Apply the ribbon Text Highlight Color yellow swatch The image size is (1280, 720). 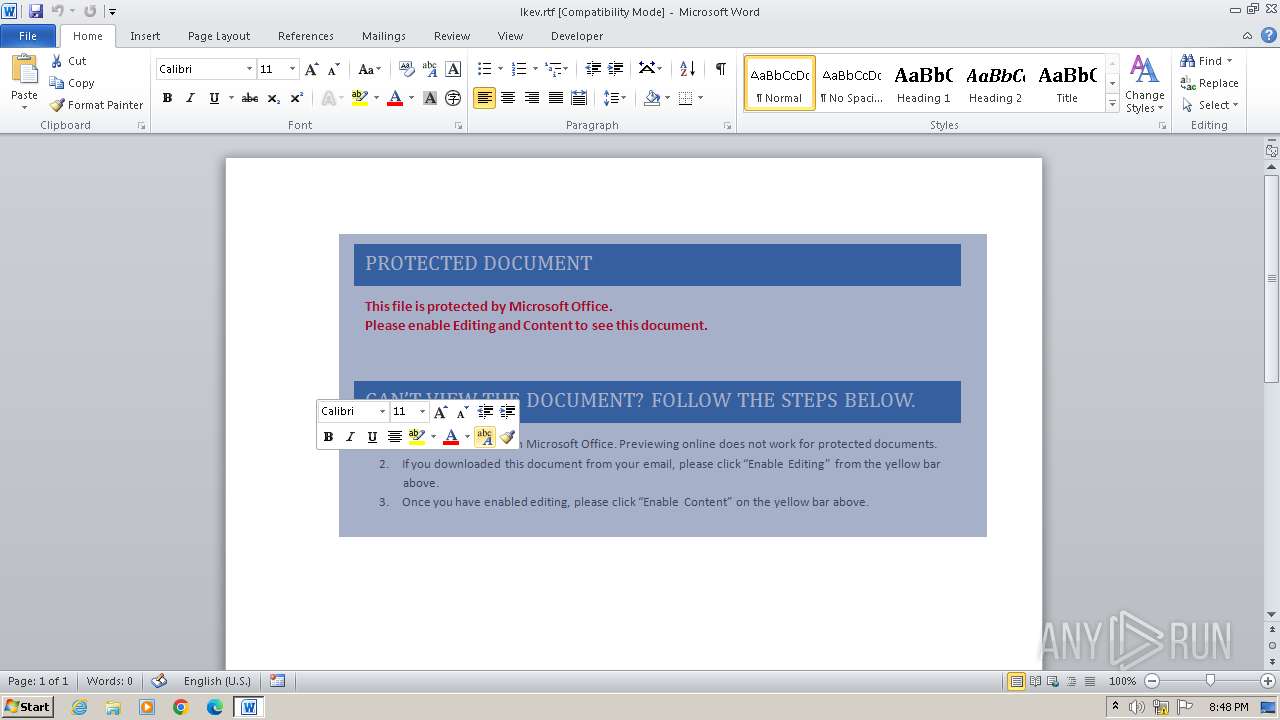pos(360,98)
